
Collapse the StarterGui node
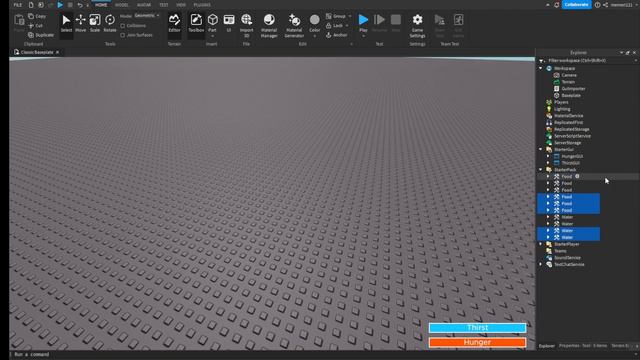coord(541,149)
